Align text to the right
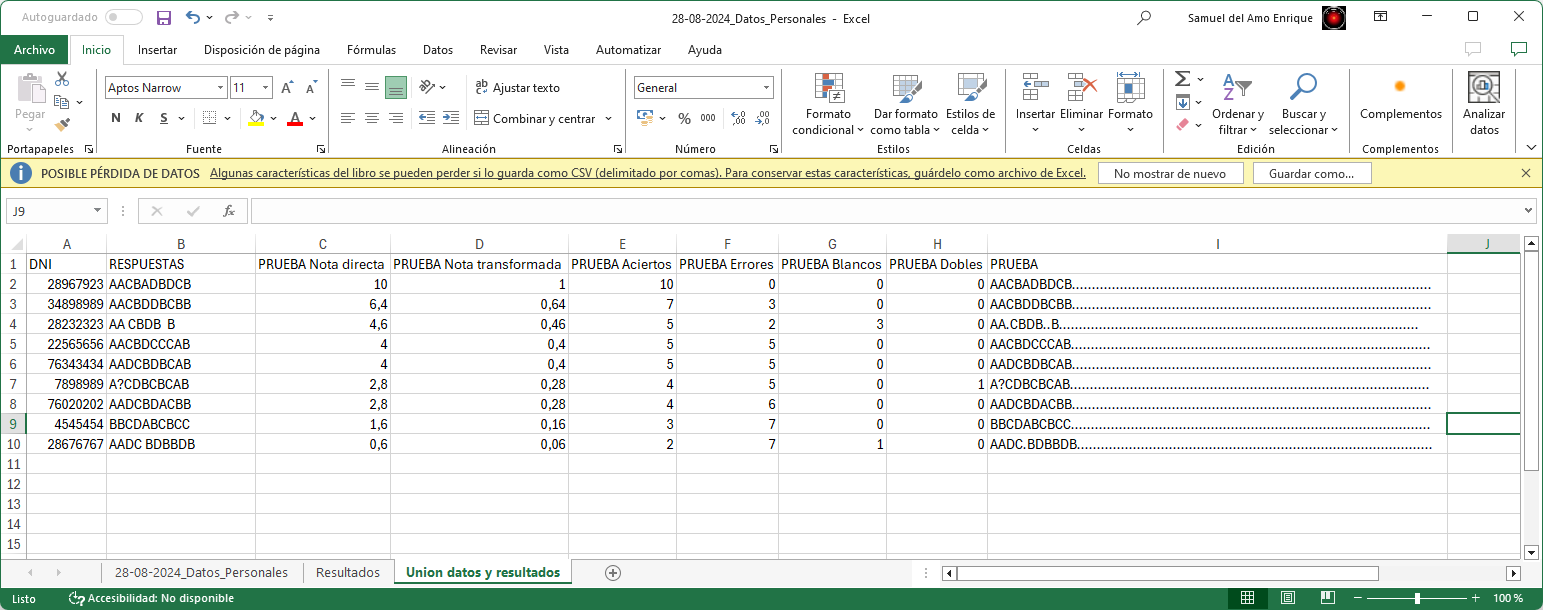The height and width of the screenshot is (610, 1543). click(x=396, y=118)
